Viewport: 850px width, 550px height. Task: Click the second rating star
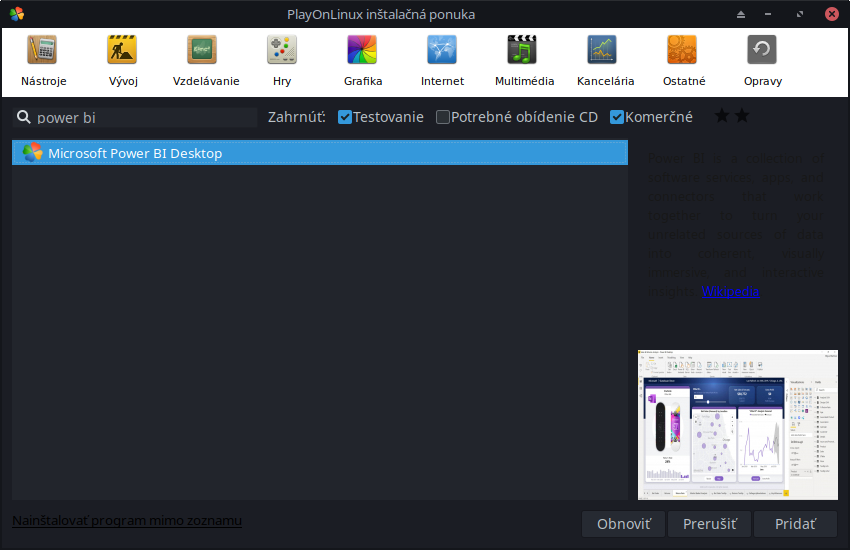(x=742, y=115)
